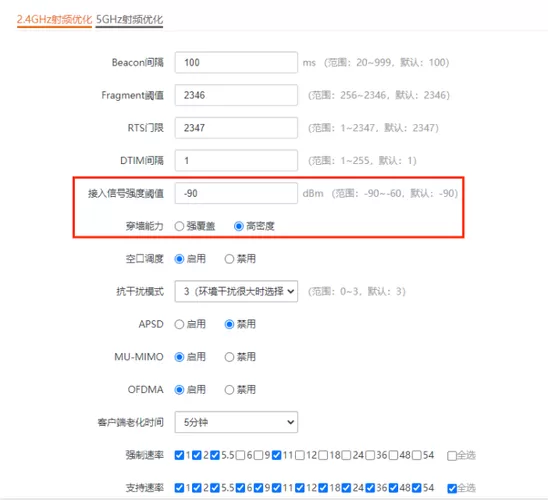Open the 5GHz射频优化 tab
The image size is (548, 500).
click(129, 20)
